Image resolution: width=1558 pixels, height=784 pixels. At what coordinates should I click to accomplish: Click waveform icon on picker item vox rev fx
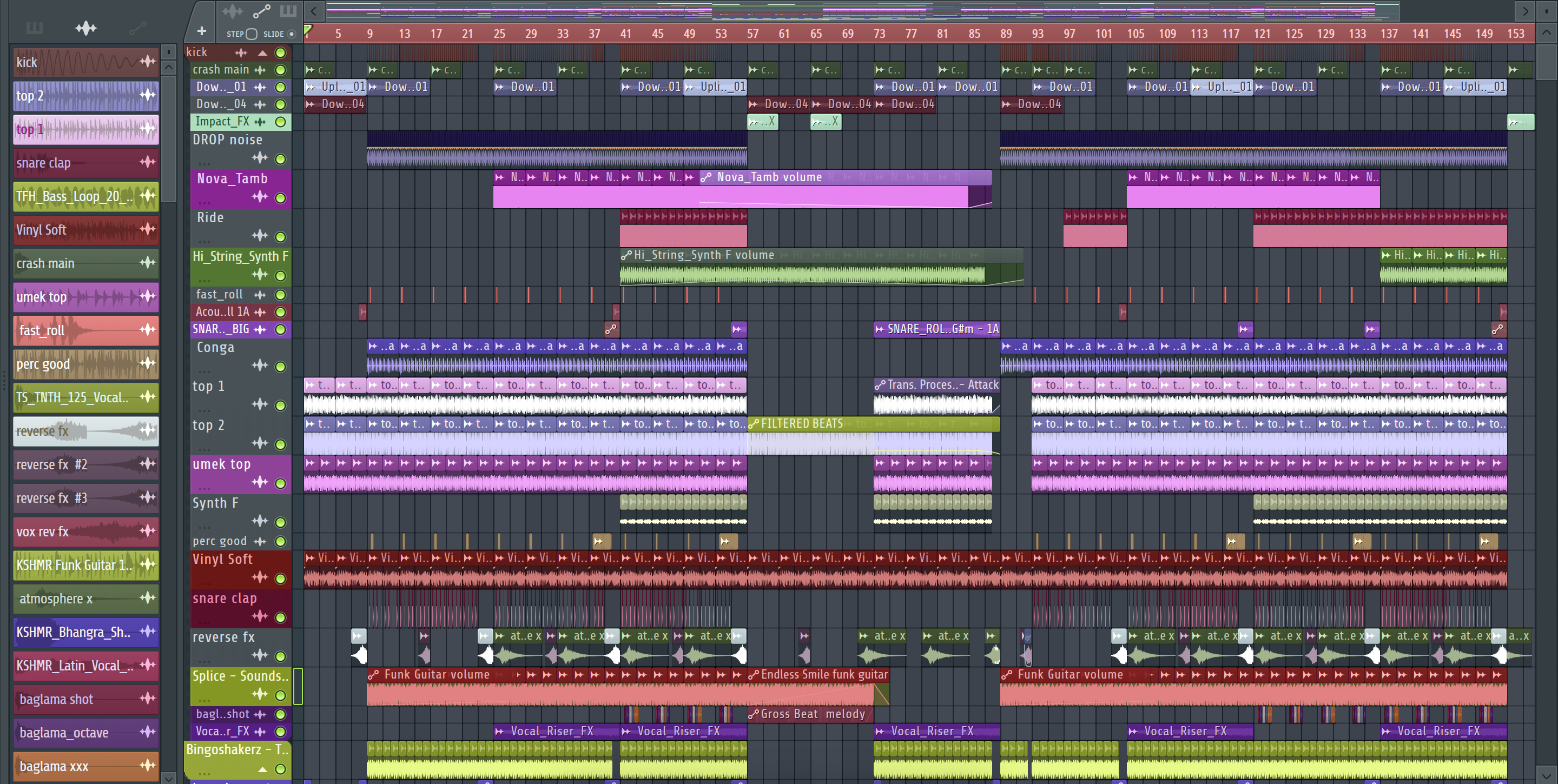pyautogui.click(x=148, y=530)
